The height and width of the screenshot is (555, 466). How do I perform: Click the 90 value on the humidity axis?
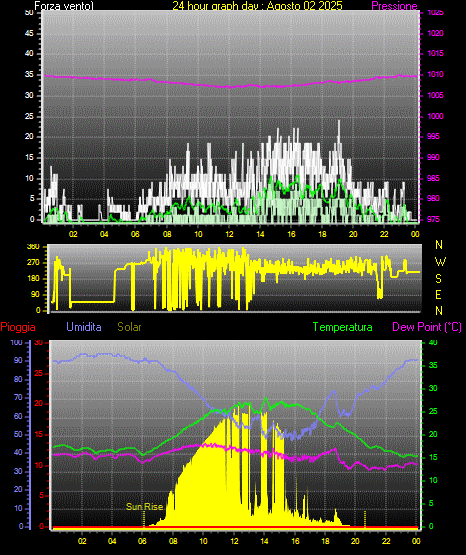[18, 360]
